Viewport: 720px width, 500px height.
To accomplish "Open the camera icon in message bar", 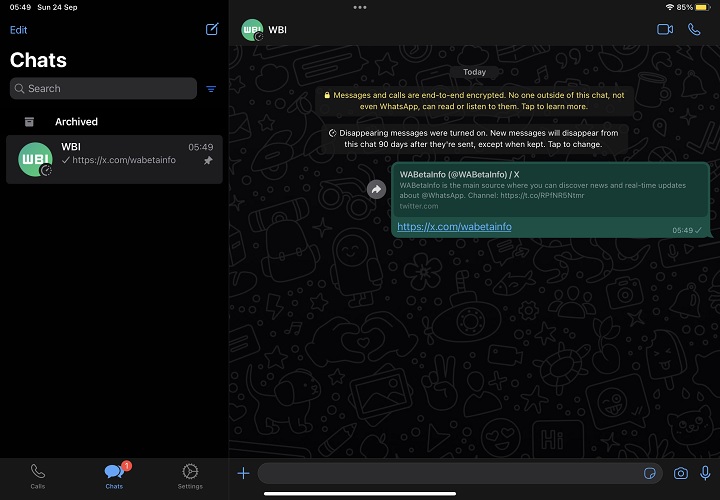I will pos(681,473).
